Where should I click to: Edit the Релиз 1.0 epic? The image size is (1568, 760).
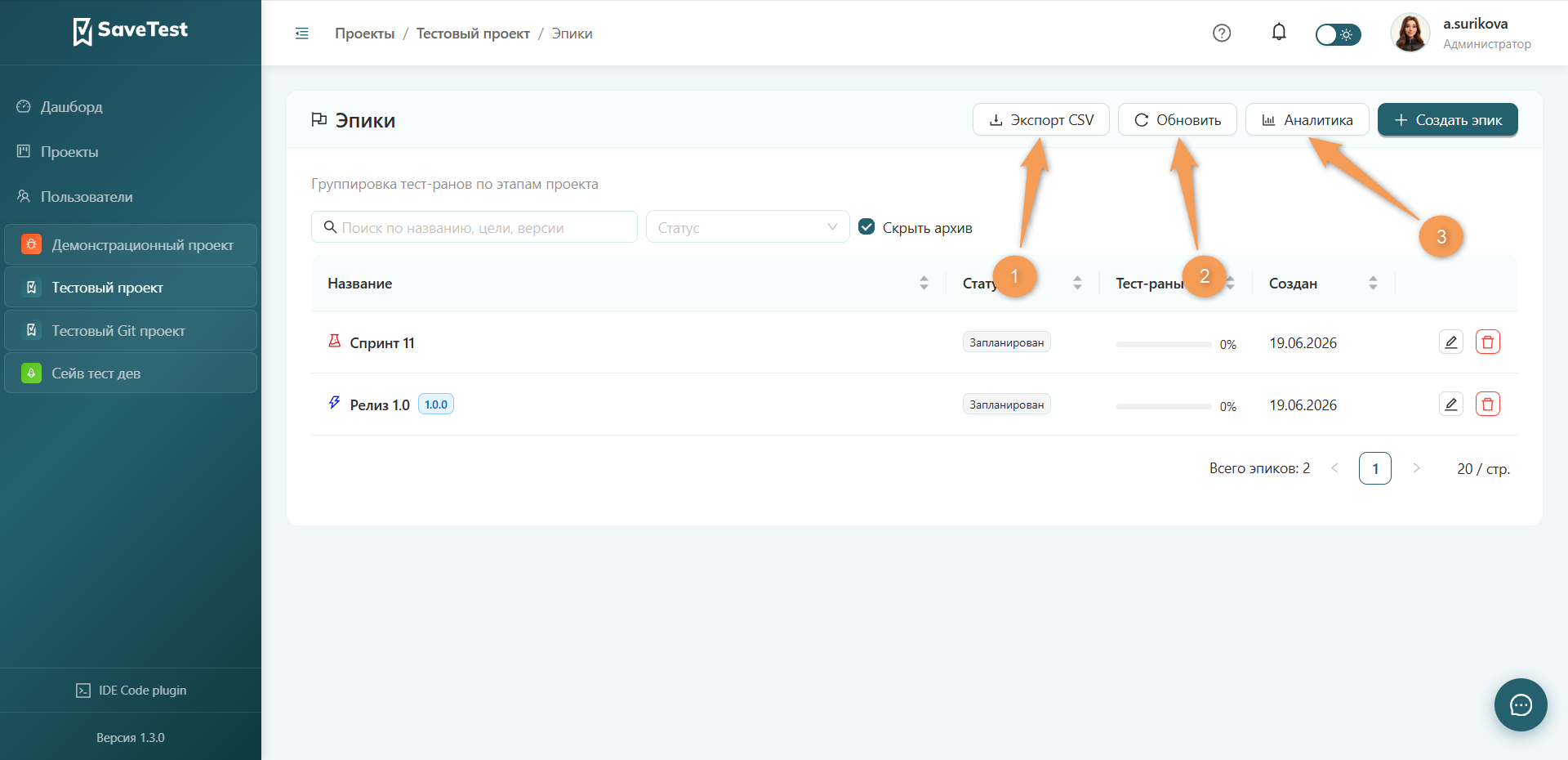click(1451, 405)
